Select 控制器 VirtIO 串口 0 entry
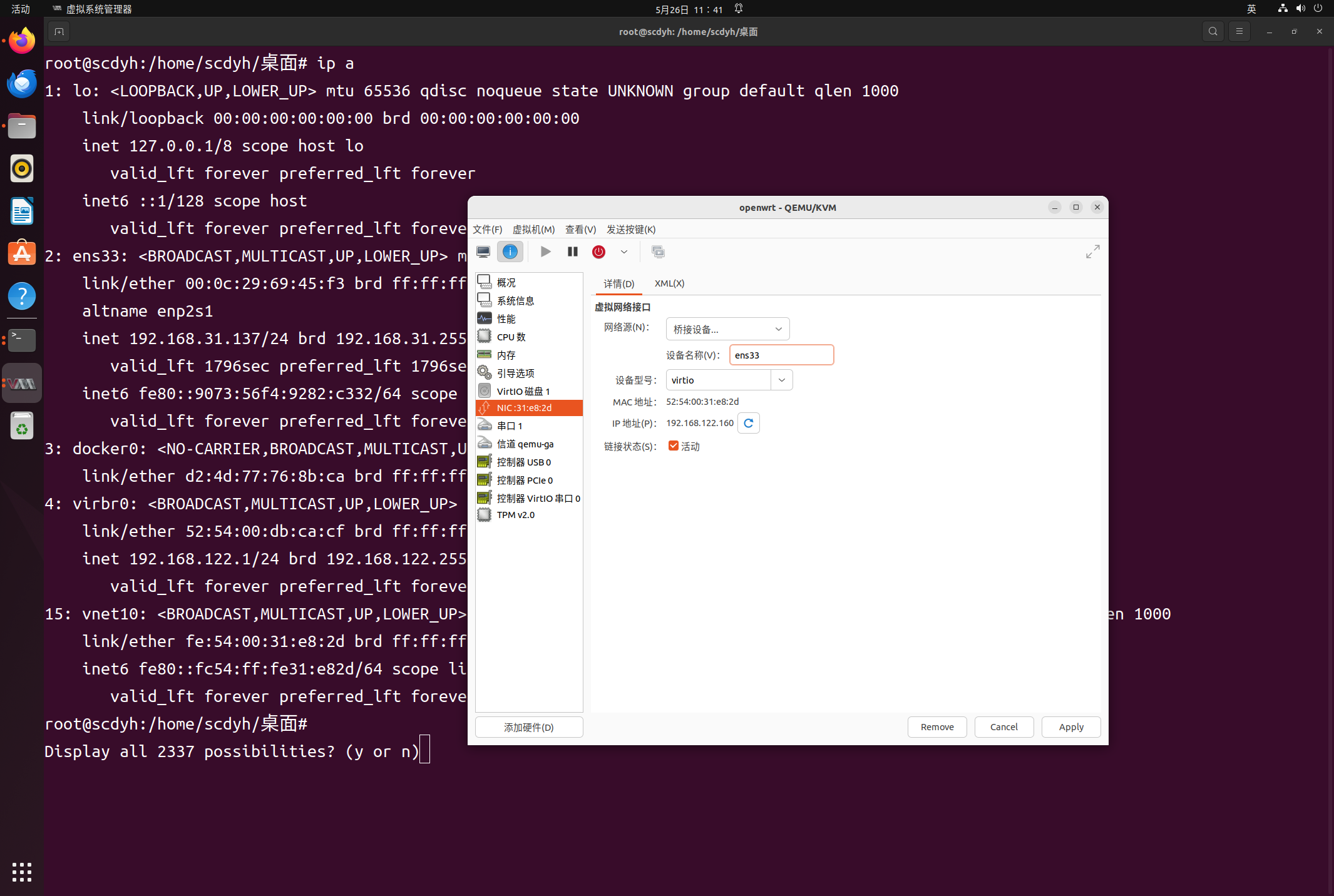 pyautogui.click(x=529, y=498)
